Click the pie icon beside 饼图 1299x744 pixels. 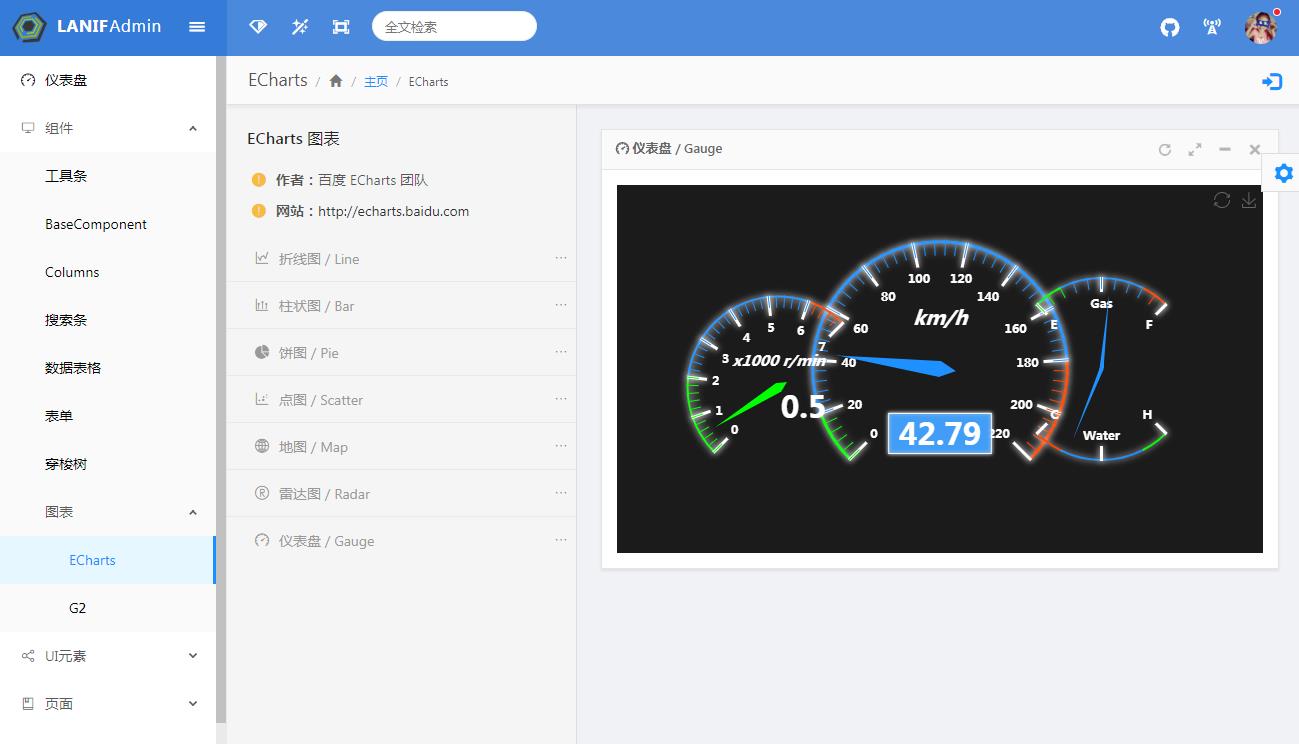[x=262, y=352]
